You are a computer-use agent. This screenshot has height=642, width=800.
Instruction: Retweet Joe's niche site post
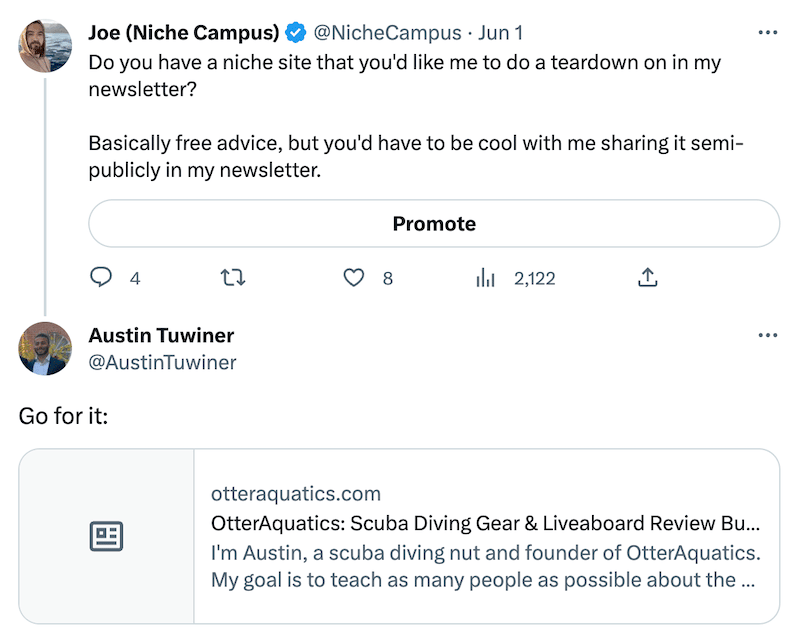click(233, 278)
